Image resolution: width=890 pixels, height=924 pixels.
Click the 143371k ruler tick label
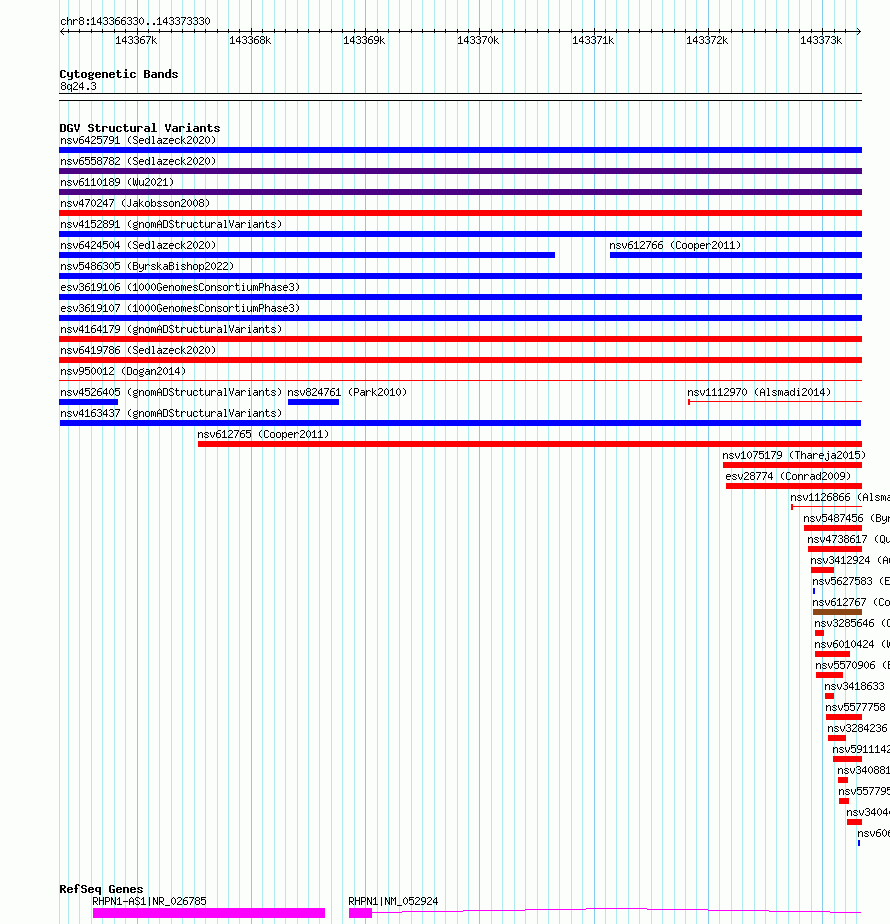(x=593, y=40)
